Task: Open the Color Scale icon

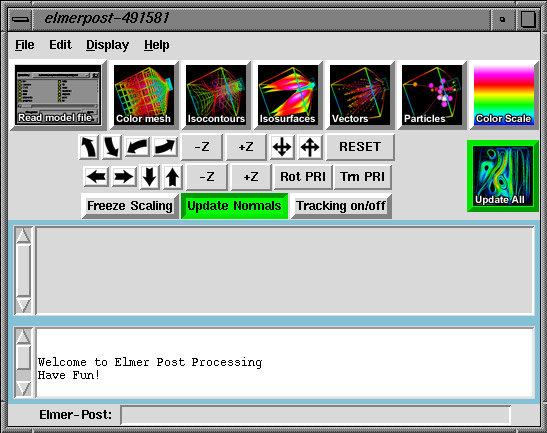Action: tap(504, 95)
